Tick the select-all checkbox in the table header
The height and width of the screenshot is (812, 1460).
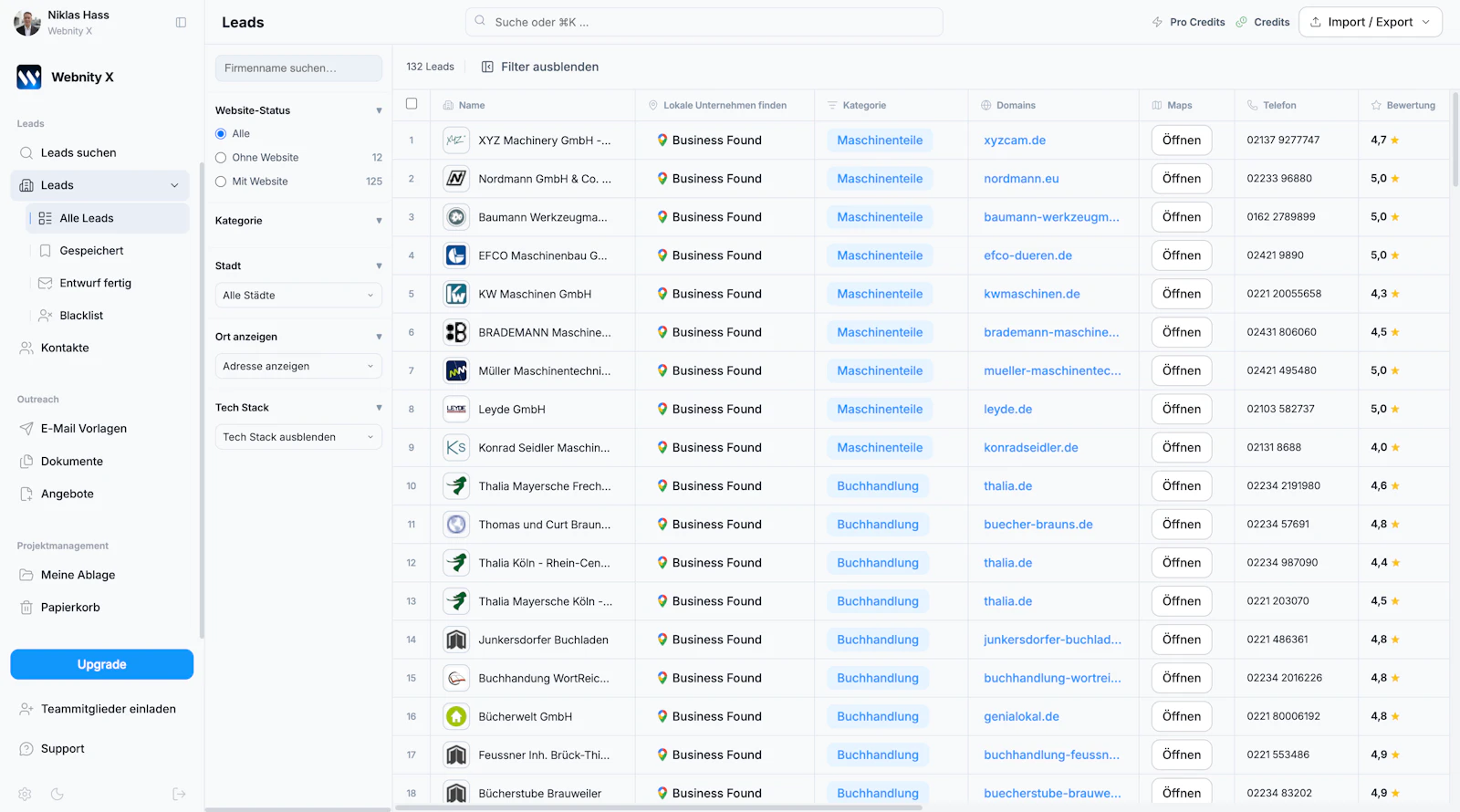412,104
